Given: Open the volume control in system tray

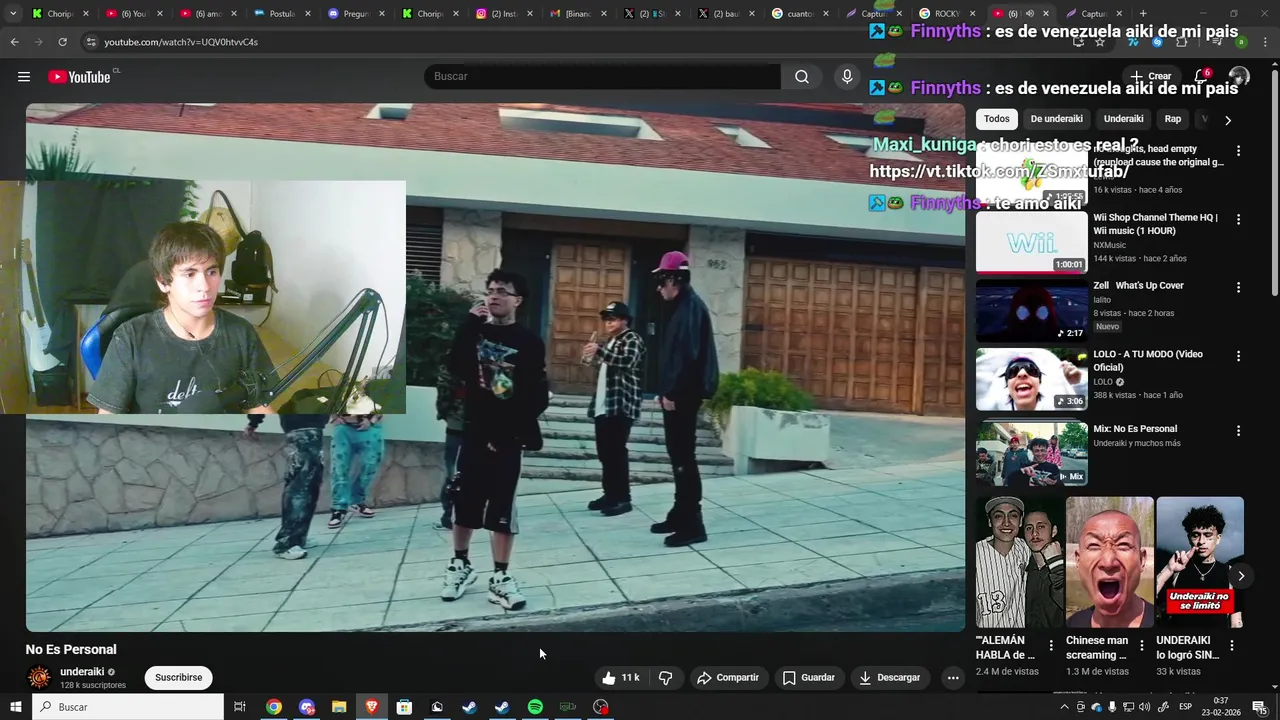Looking at the screenshot, I should [x=1145, y=707].
